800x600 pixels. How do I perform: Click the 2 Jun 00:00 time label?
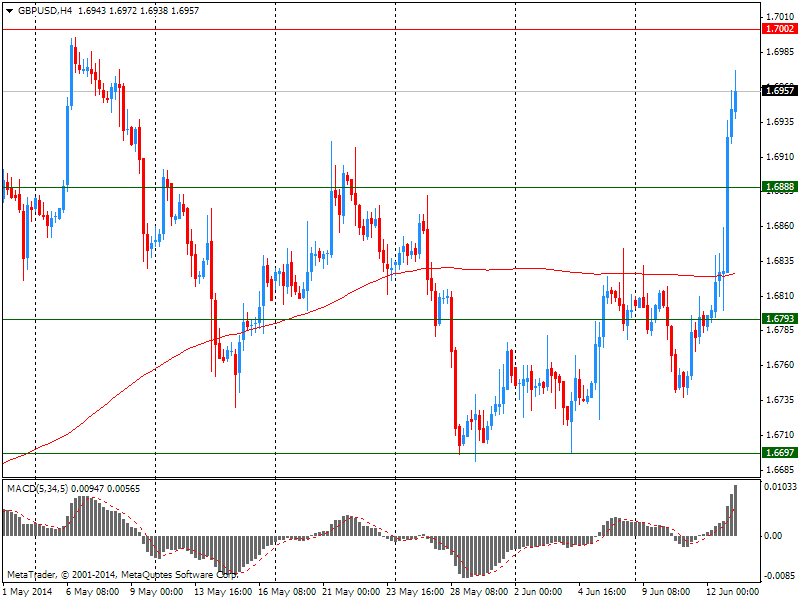tap(538, 592)
